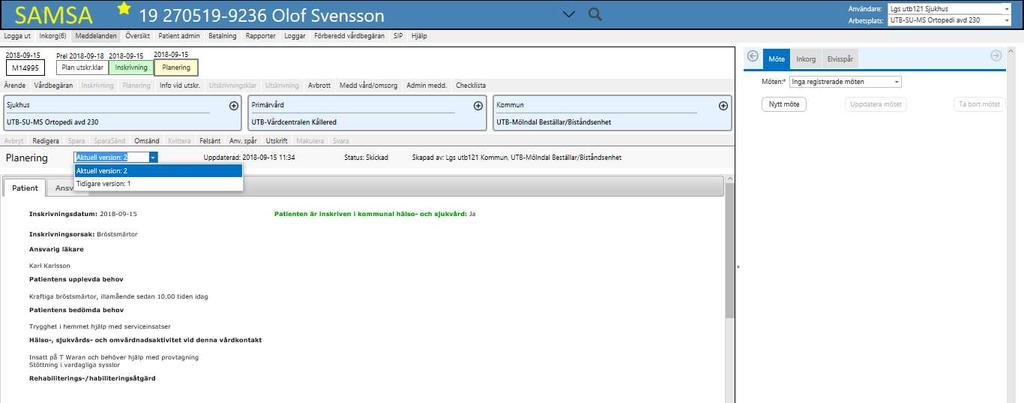Open Admin medd. tab
The width and height of the screenshot is (1024, 403).
427,86
